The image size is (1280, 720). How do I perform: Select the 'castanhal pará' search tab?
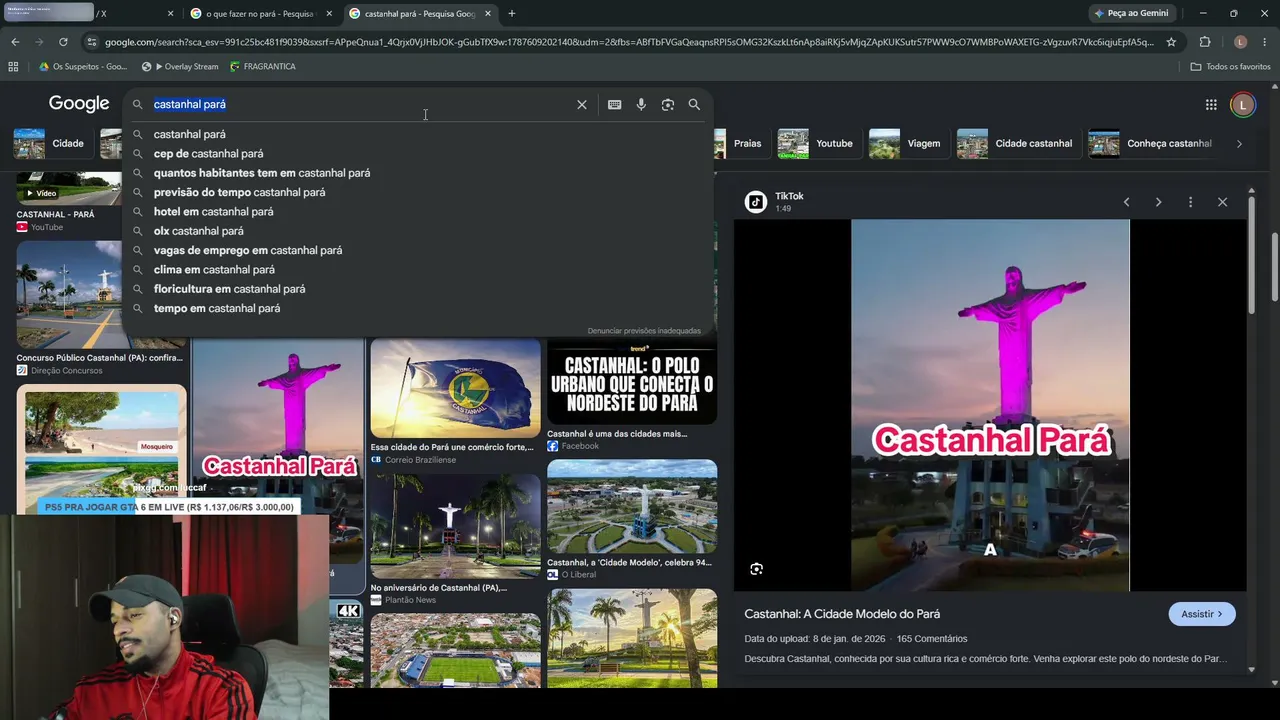419,13
